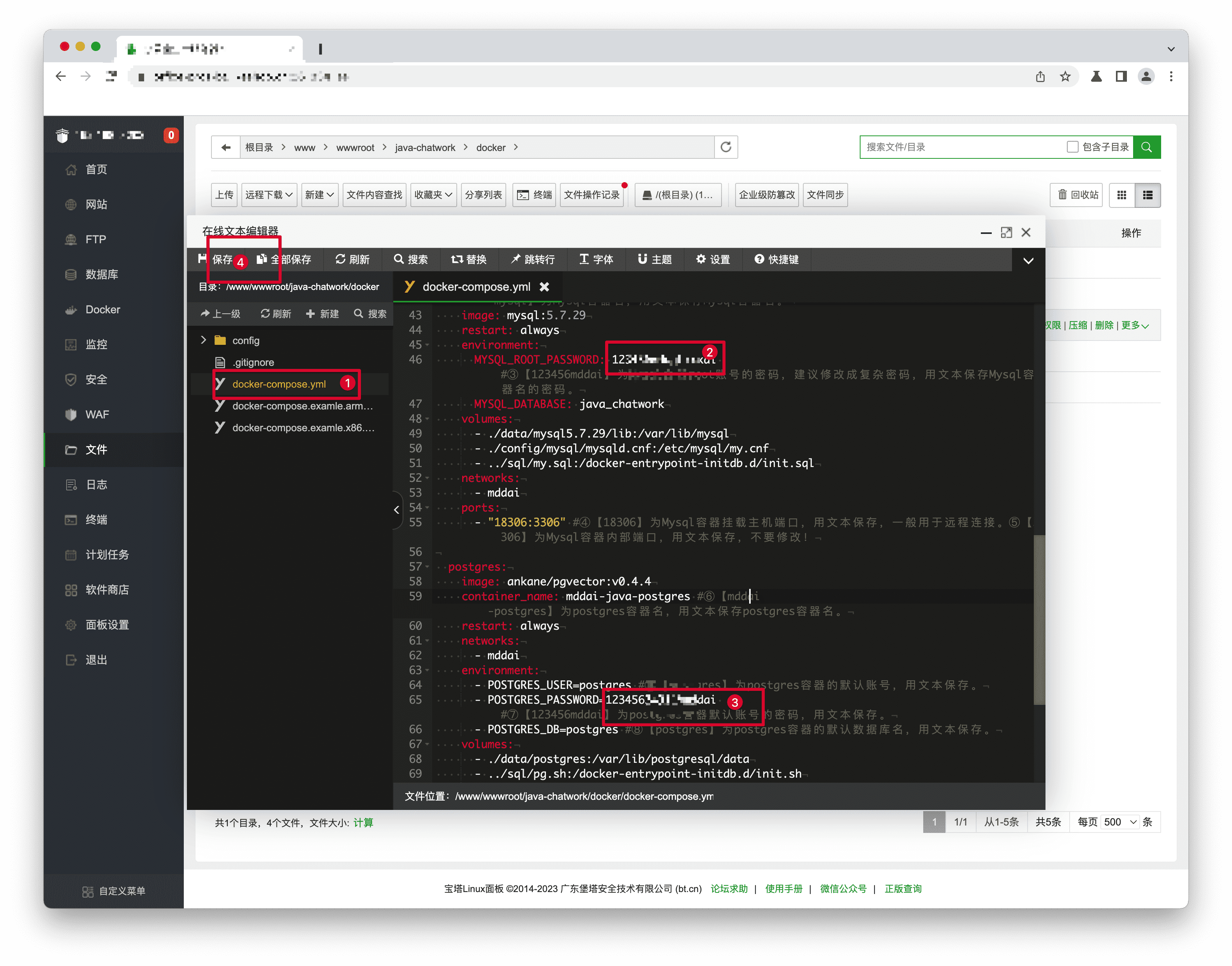Go up with 上一级 button
The width and height of the screenshot is (1232, 966).
click(x=220, y=314)
